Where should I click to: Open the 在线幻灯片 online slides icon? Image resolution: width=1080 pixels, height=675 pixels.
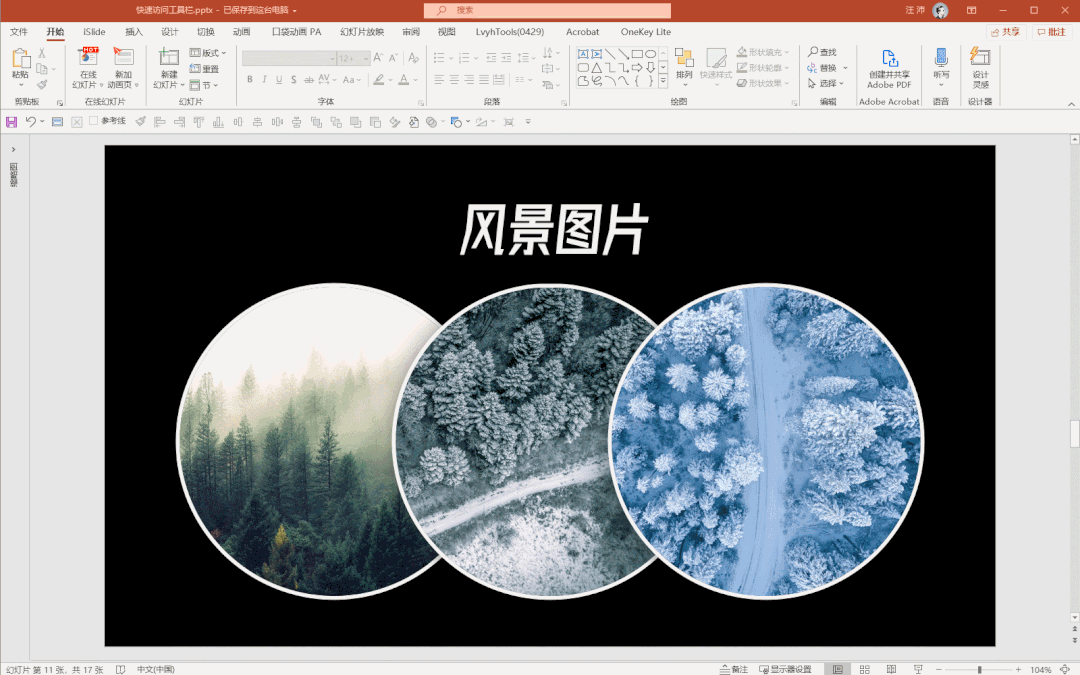[88, 58]
